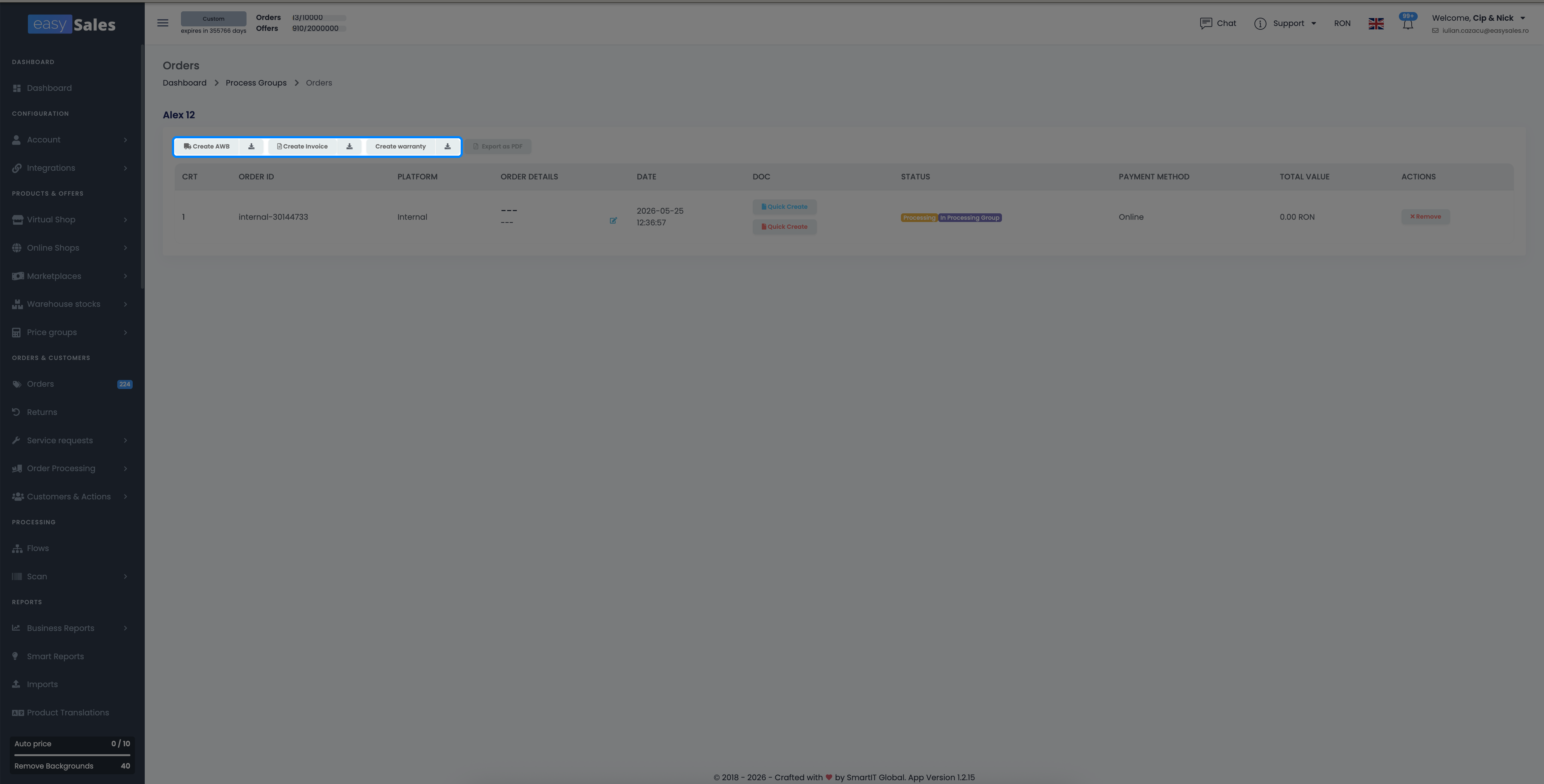Open the notifications bell
This screenshot has width=1544, height=784.
tap(1408, 24)
